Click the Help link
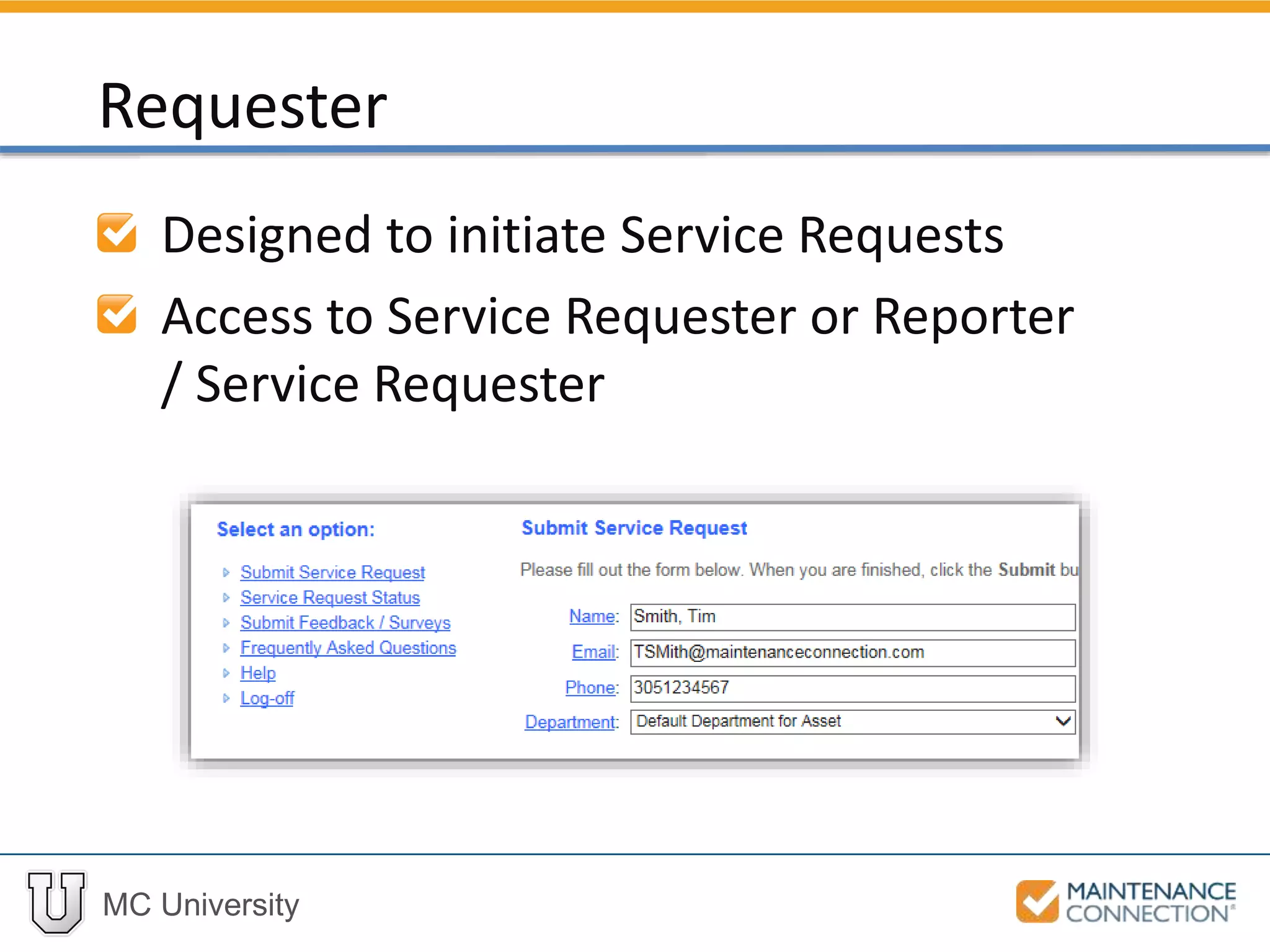The height and width of the screenshot is (952, 1270). (258, 673)
